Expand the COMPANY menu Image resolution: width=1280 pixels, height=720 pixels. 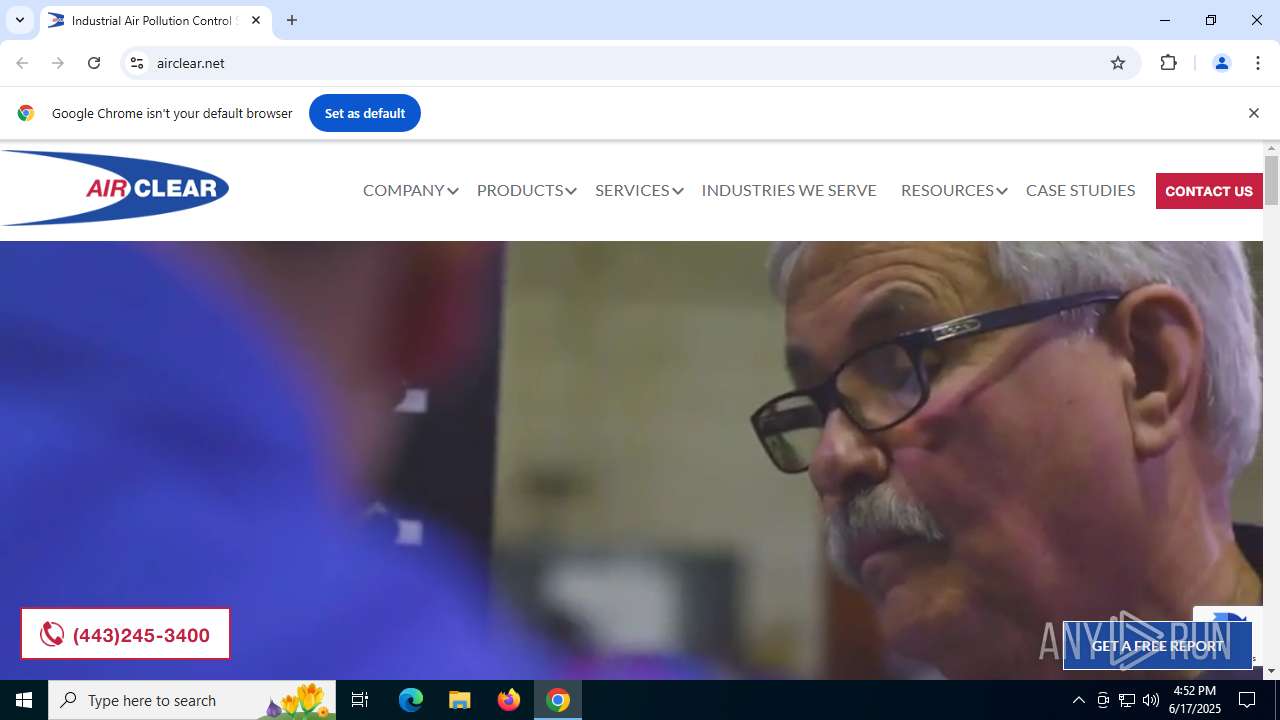tap(410, 190)
